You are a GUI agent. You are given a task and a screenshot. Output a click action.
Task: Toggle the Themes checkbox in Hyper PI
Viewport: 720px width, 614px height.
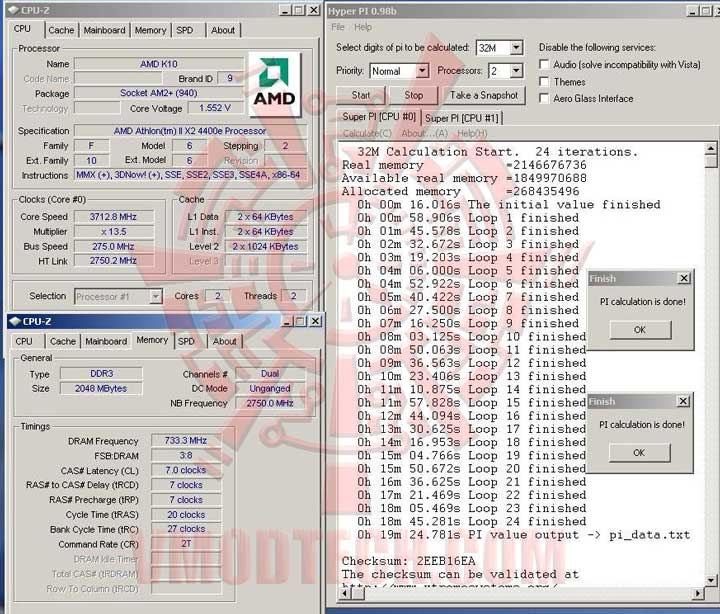coord(544,82)
